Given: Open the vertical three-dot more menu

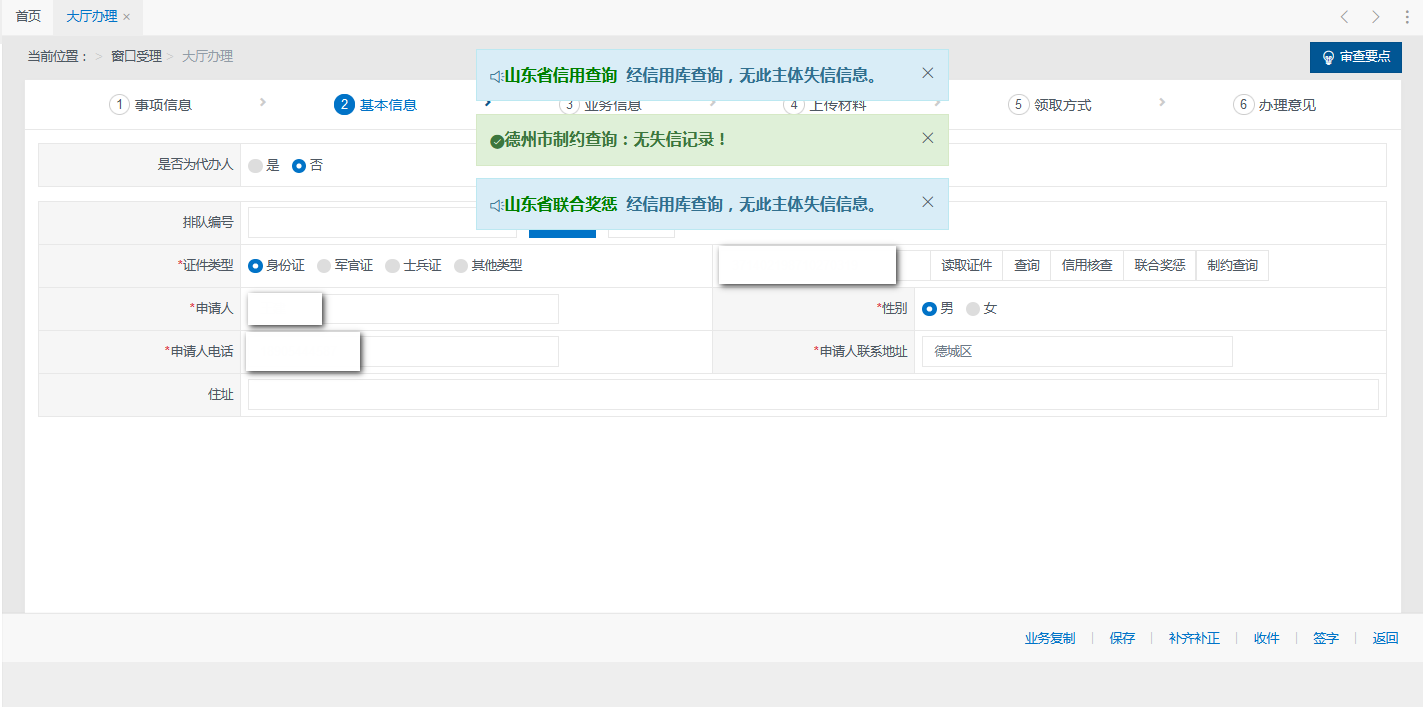Looking at the screenshot, I should (x=1407, y=17).
